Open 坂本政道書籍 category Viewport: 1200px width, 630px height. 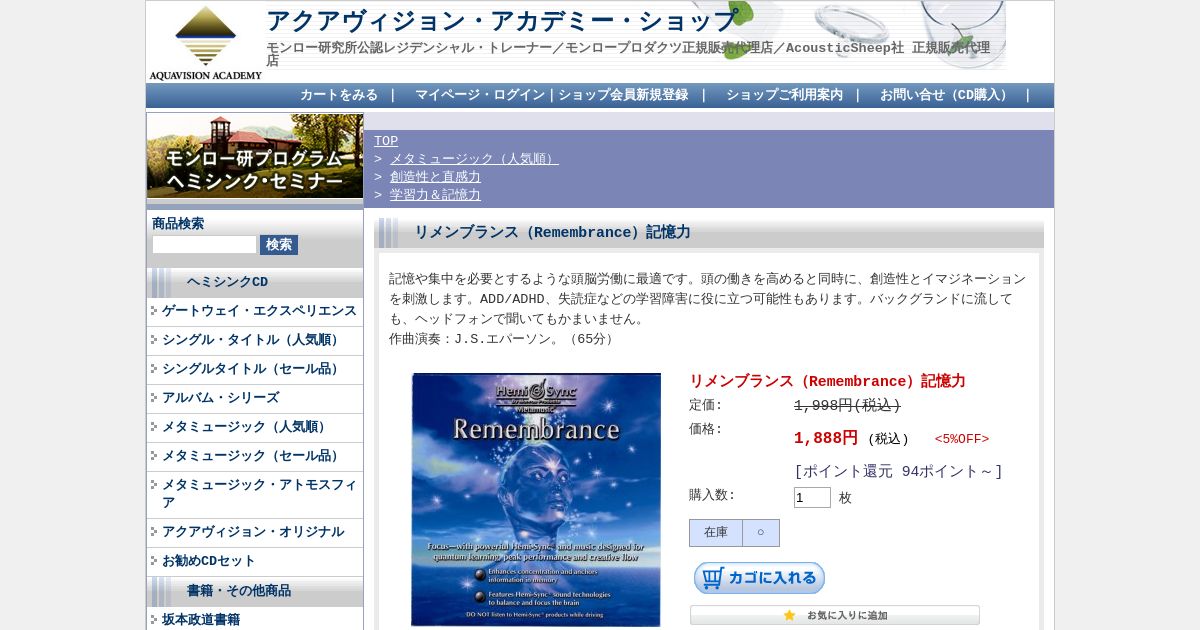click(x=201, y=620)
